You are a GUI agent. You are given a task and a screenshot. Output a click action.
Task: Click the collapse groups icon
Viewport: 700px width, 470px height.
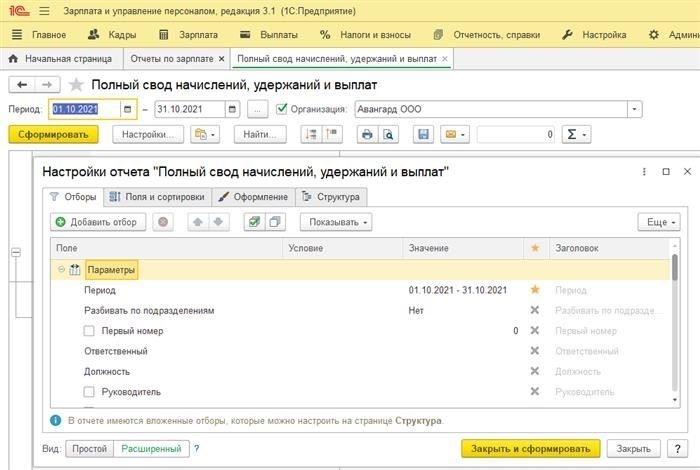332,134
